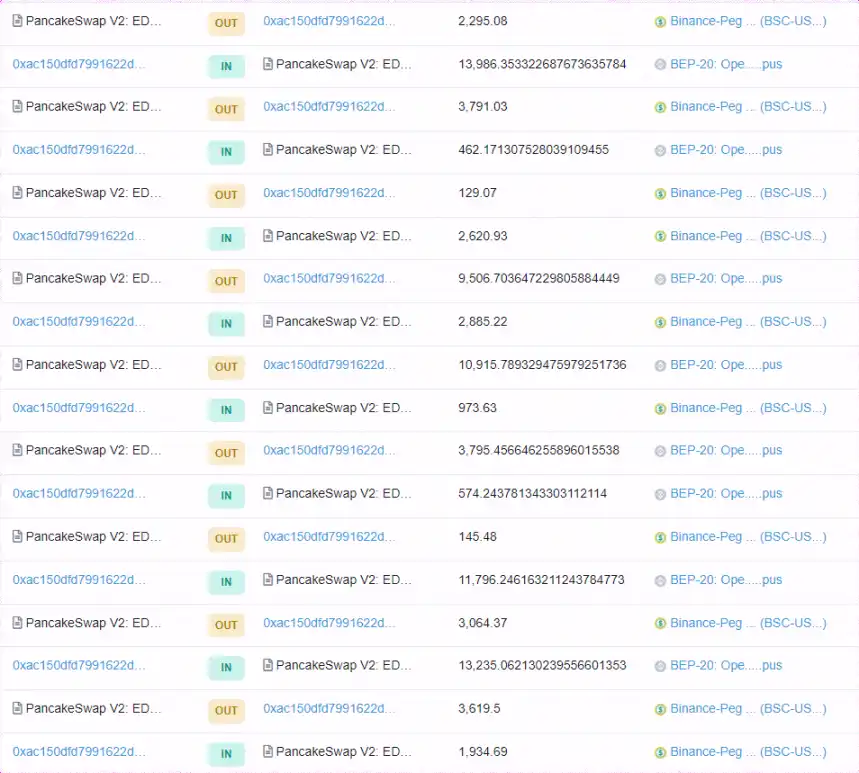Click the Binance-Peg token icon in 3,791.03 row
The height and width of the screenshot is (773, 859).
[660, 107]
